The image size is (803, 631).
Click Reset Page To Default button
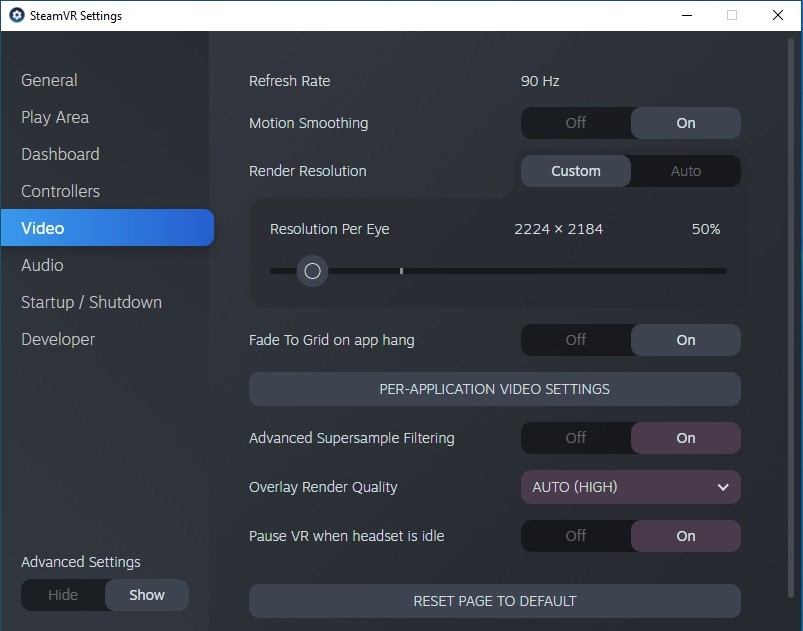(x=495, y=601)
